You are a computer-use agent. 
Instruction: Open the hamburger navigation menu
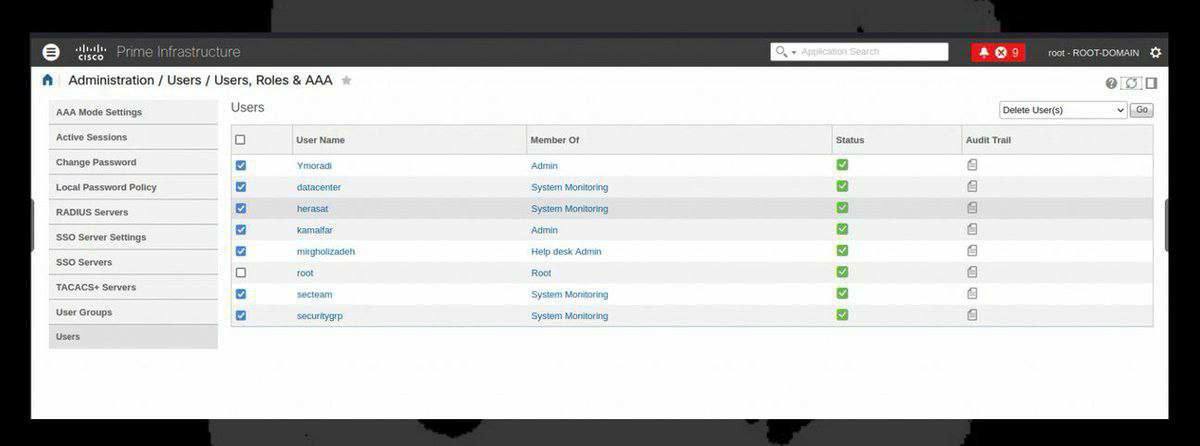pyautogui.click(x=51, y=52)
